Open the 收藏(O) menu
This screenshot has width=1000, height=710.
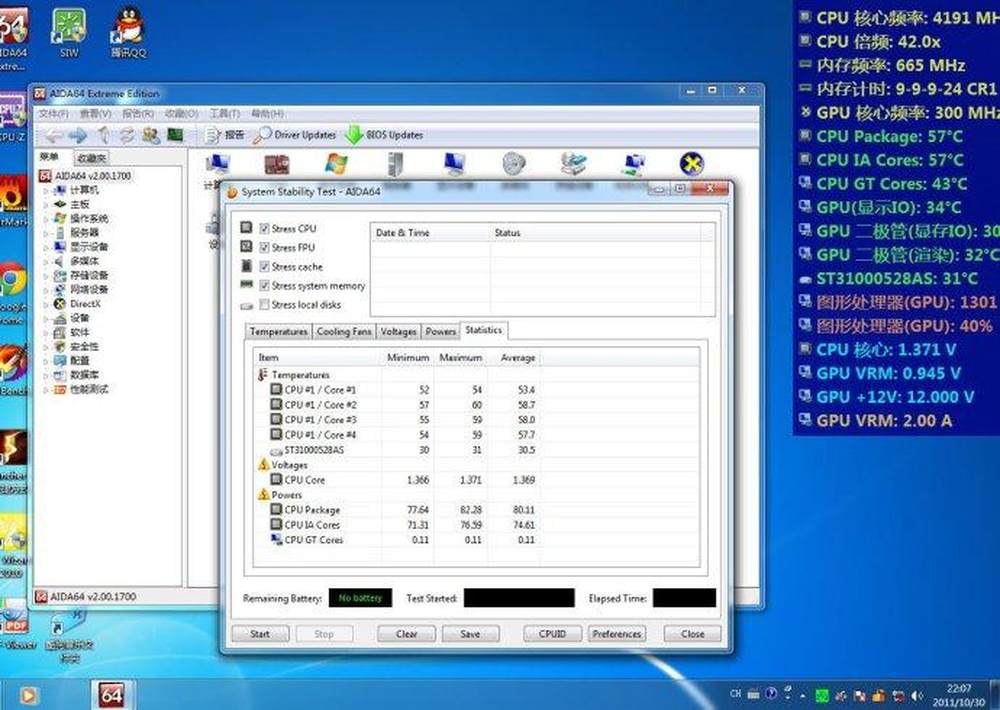181,114
